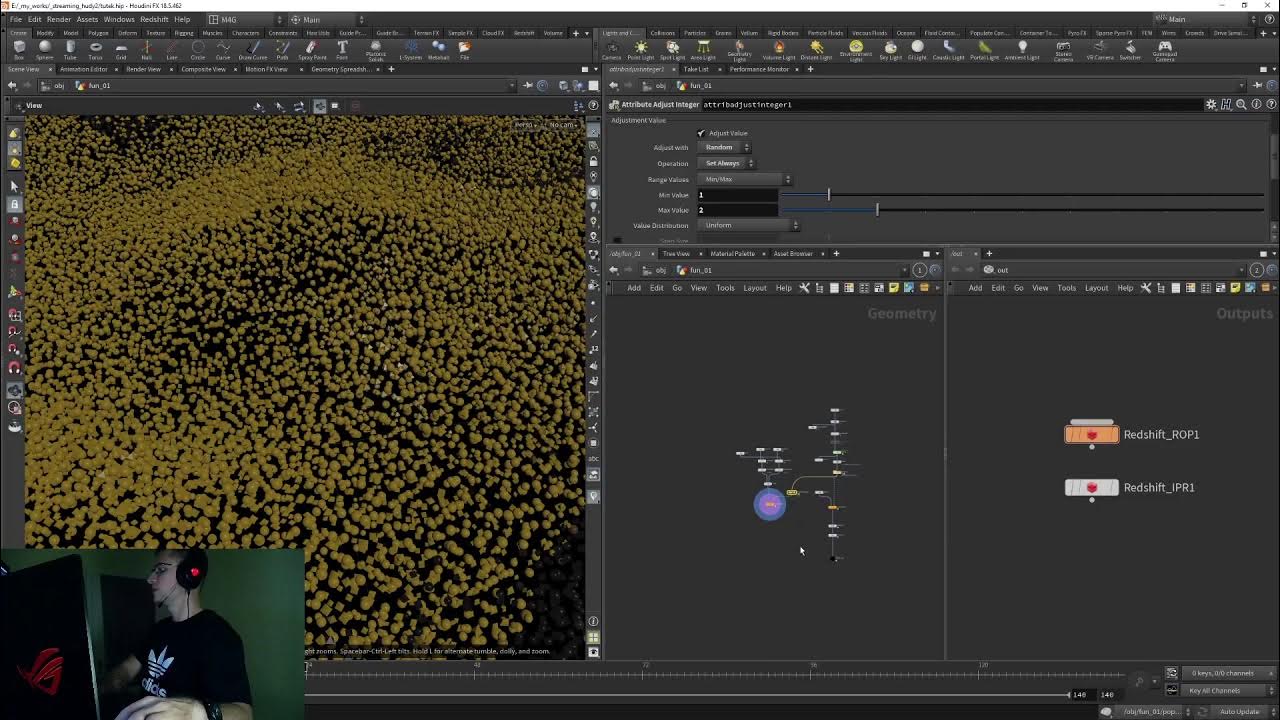Switch to the Performance Monitor tab
This screenshot has height=720, width=1280.
point(759,69)
